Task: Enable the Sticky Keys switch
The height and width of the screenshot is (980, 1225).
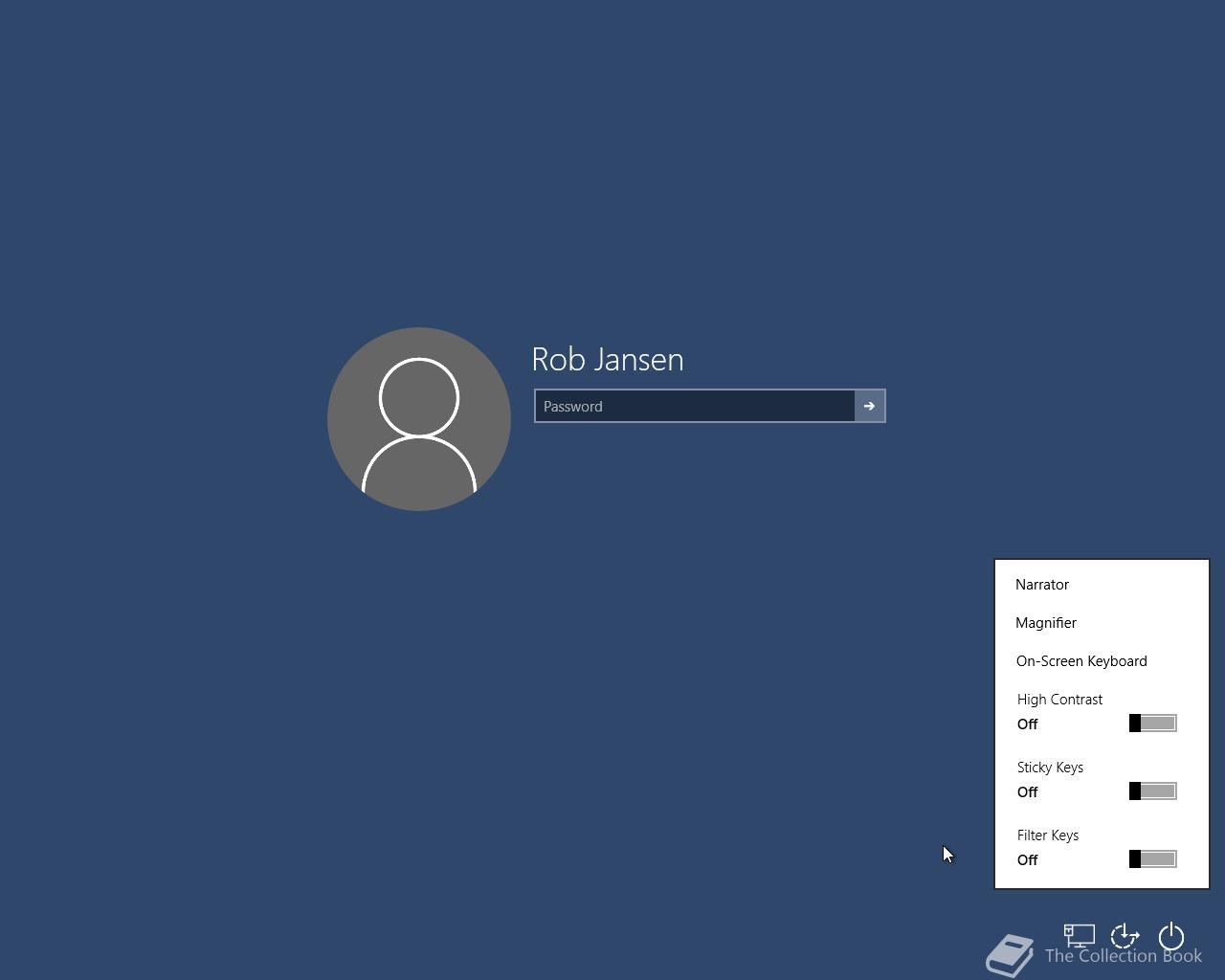Action: (1152, 791)
